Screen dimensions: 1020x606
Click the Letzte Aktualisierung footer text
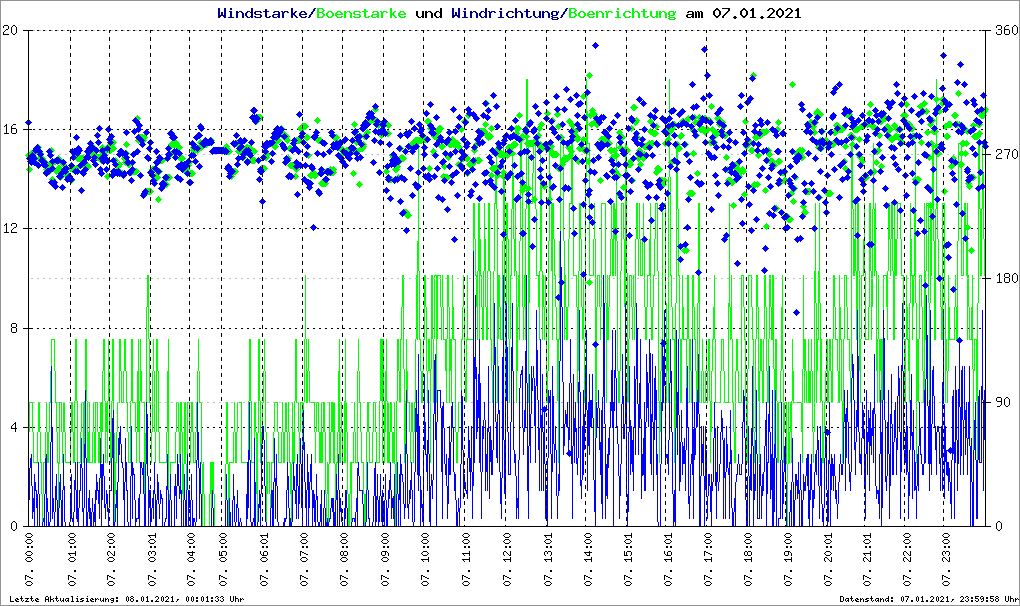pos(125,599)
